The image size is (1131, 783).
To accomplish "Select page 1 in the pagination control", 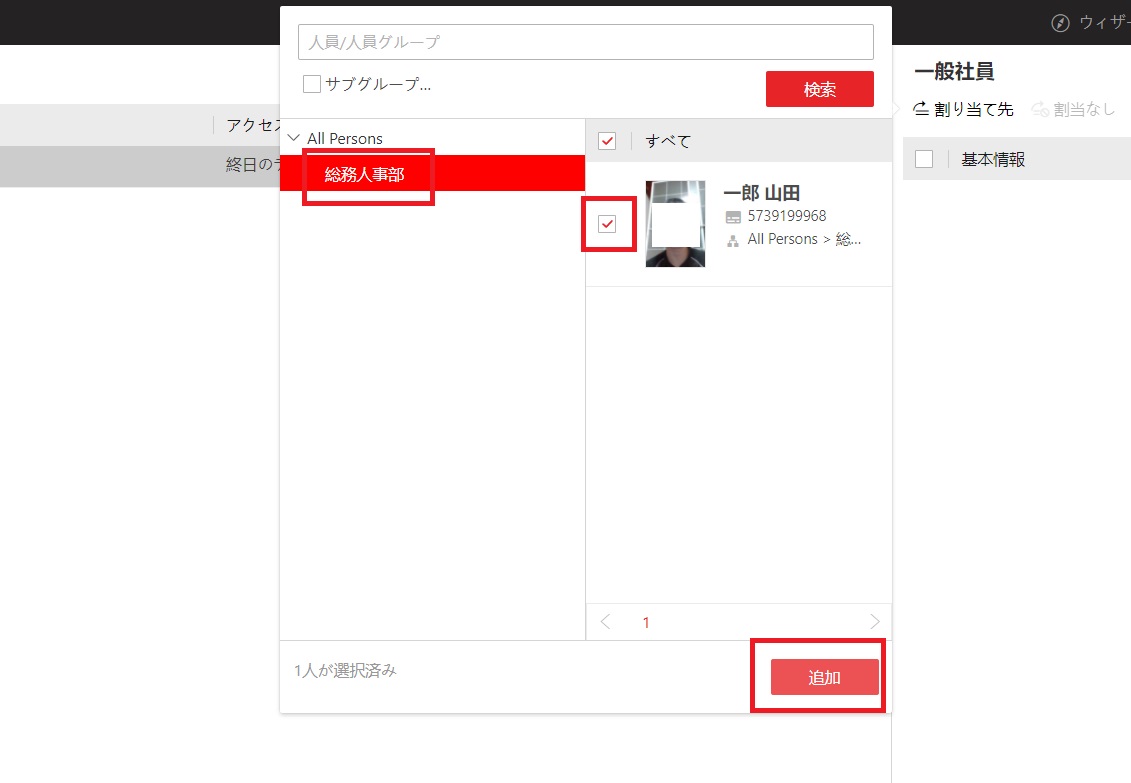I will [646, 621].
